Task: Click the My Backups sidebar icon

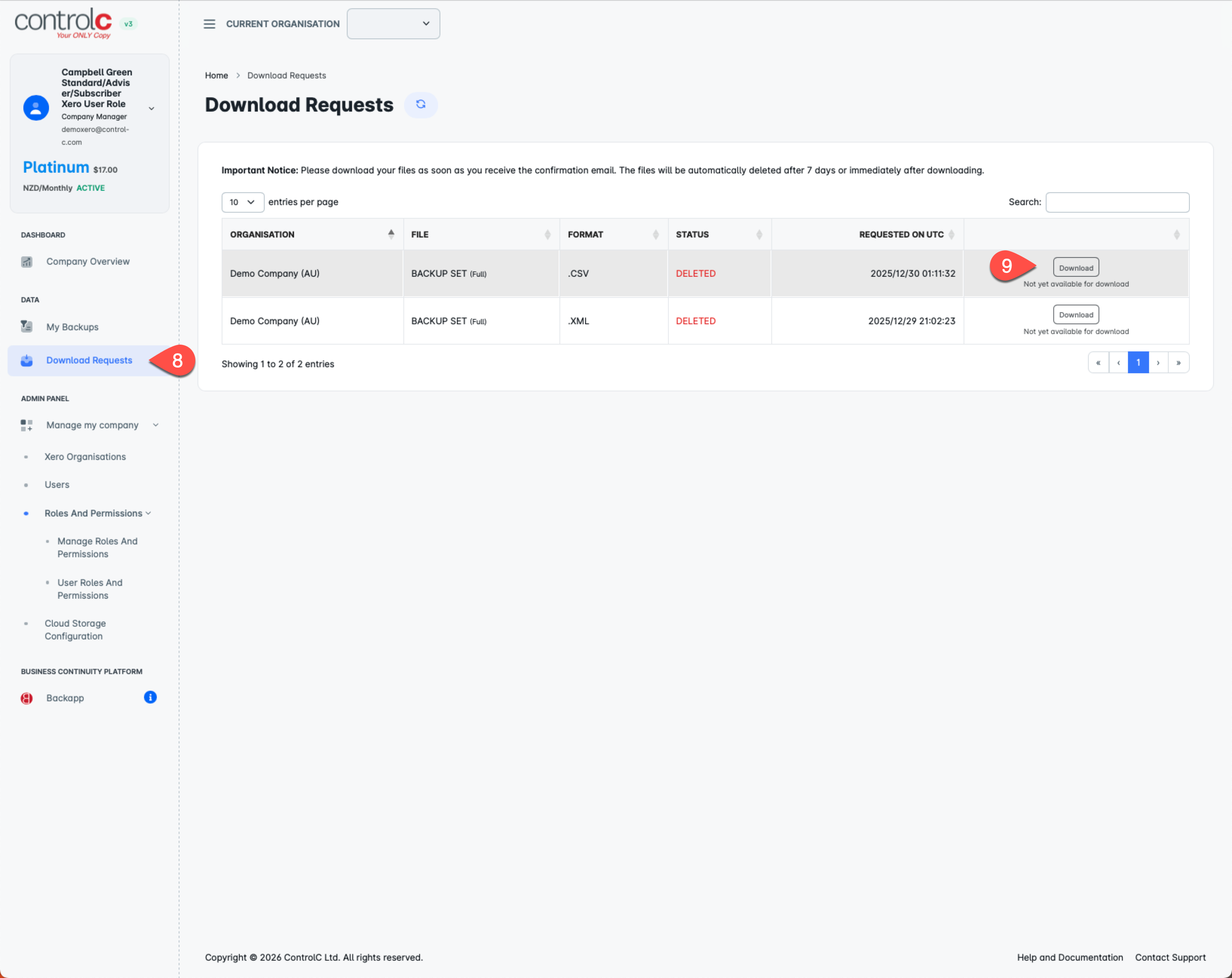Action: pyautogui.click(x=27, y=327)
